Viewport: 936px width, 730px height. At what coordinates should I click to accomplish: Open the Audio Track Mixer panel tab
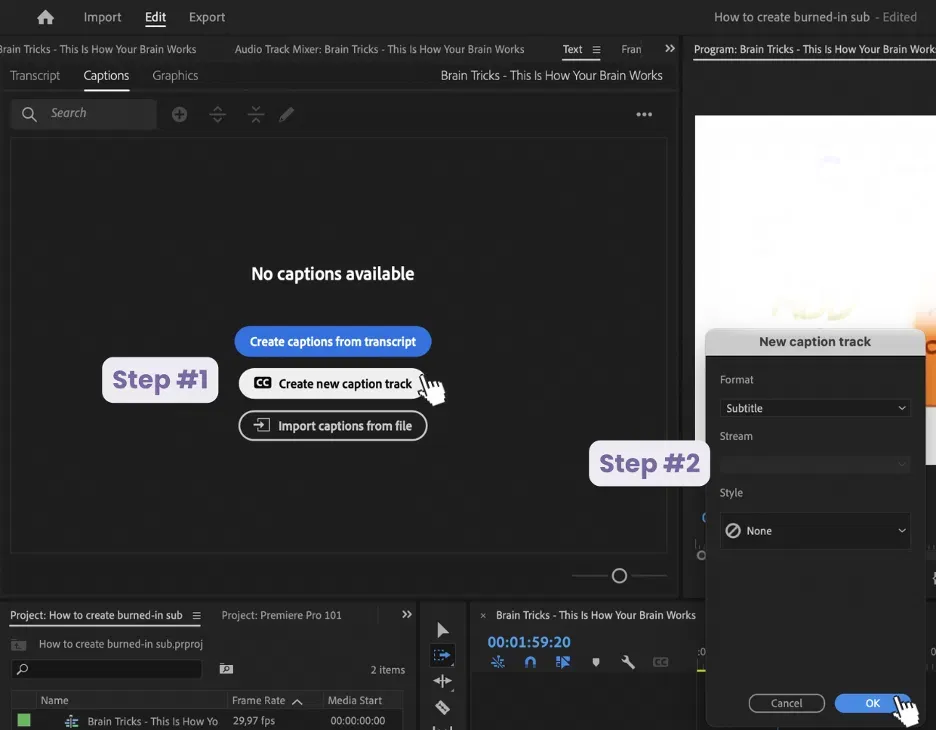click(379, 50)
